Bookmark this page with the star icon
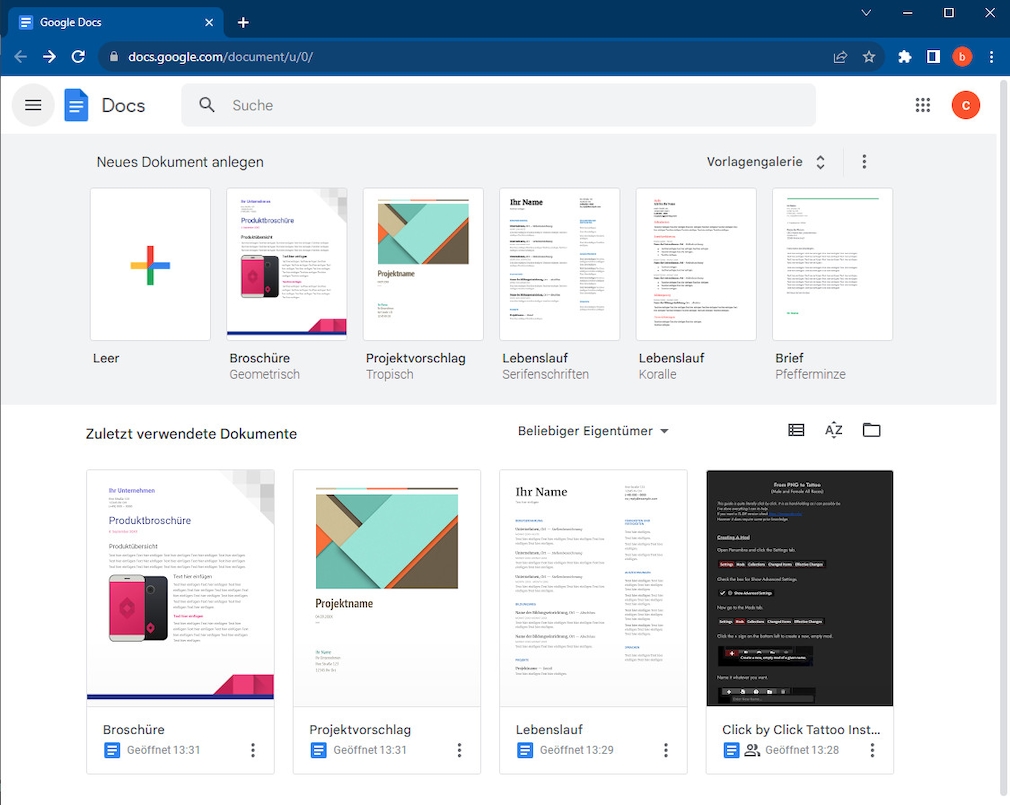The width and height of the screenshot is (1010, 805). coord(869,57)
